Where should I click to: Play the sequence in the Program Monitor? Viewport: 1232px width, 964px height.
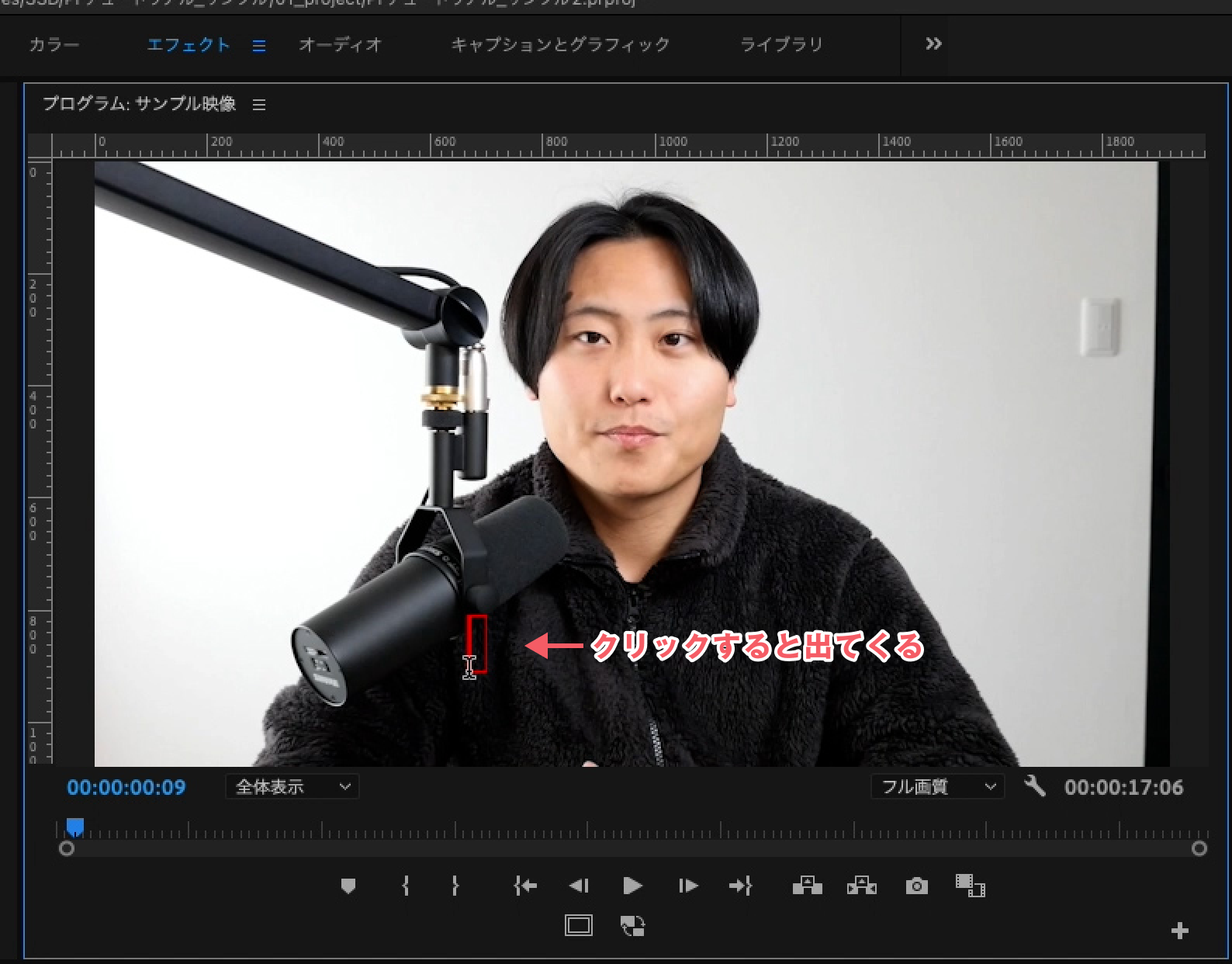coord(632,886)
